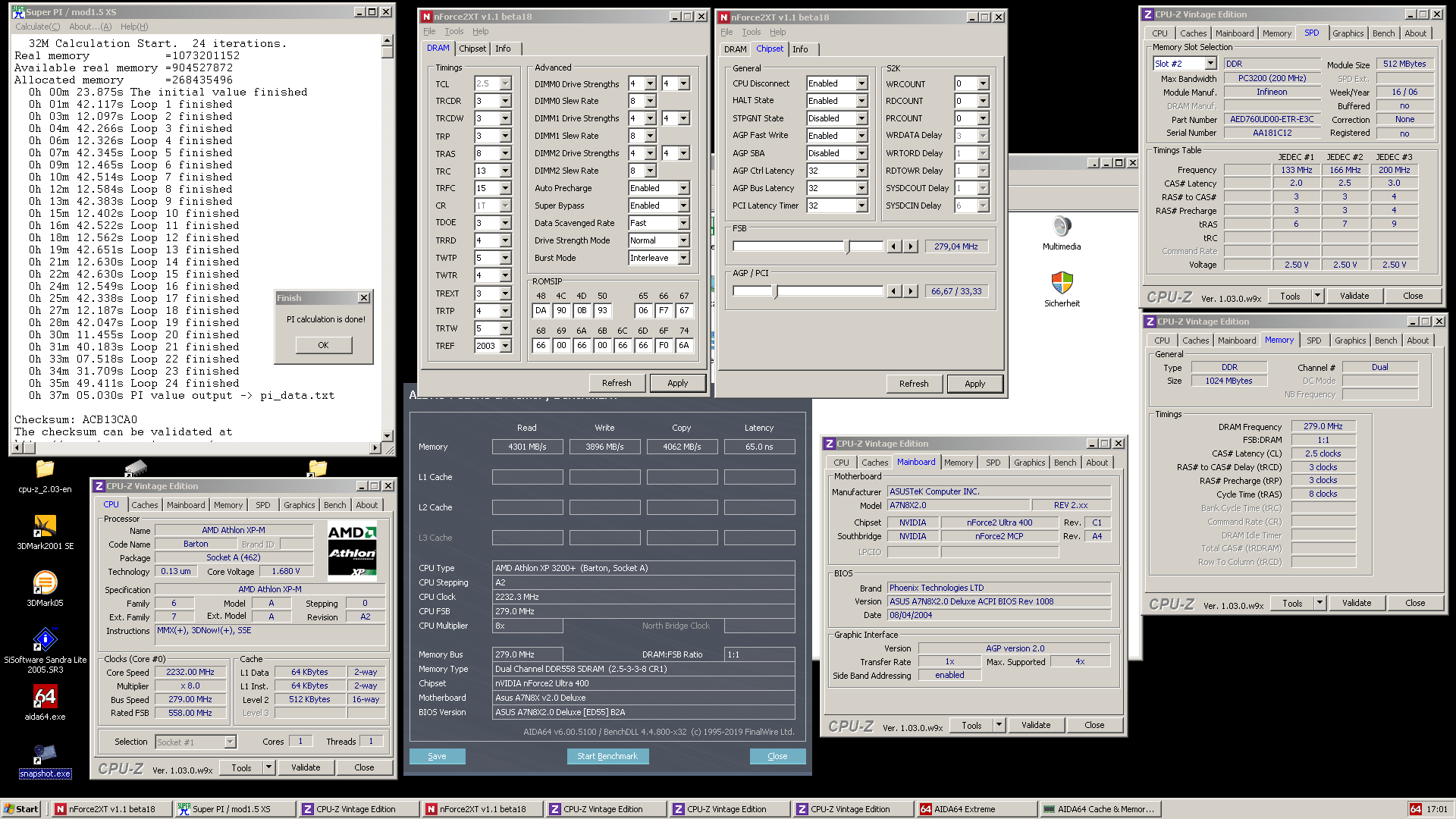This screenshot has height=819, width=1456.
Task: Open Bench tab in CPU-Z Mainboard window
Action: pyautogui.click(x=1065, y=463)
